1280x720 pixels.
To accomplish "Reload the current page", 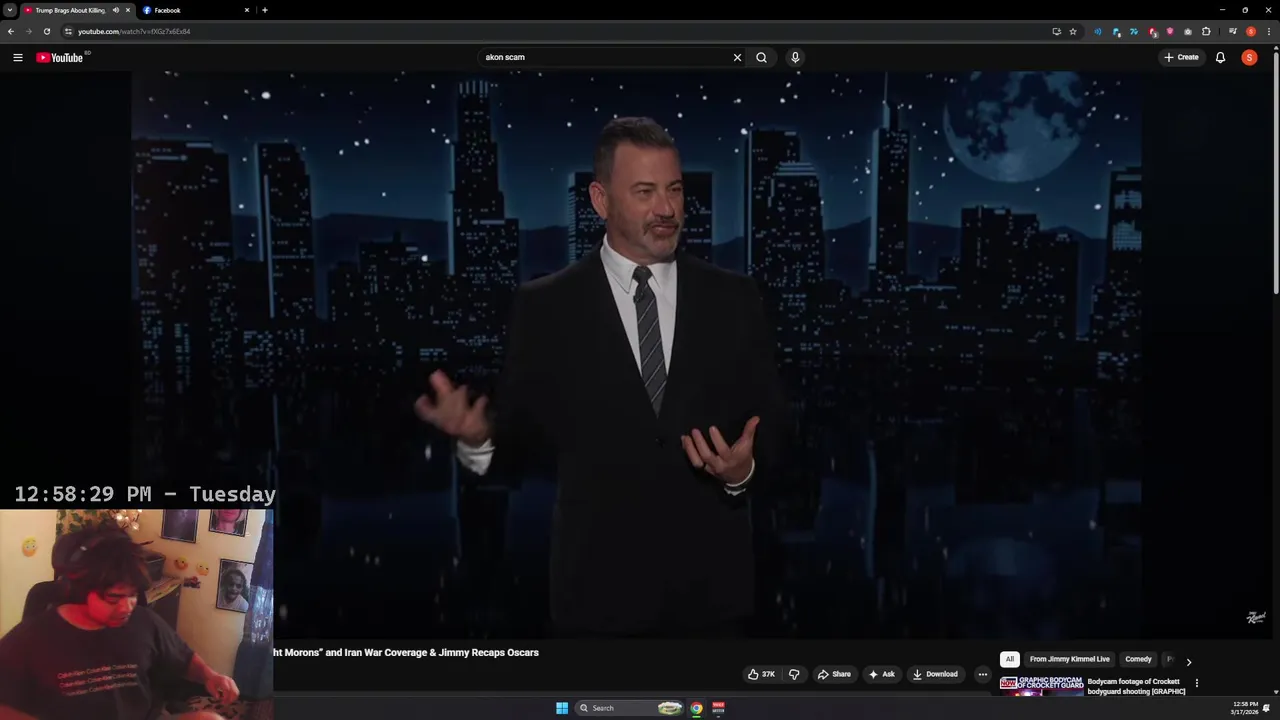I will 46,31.
